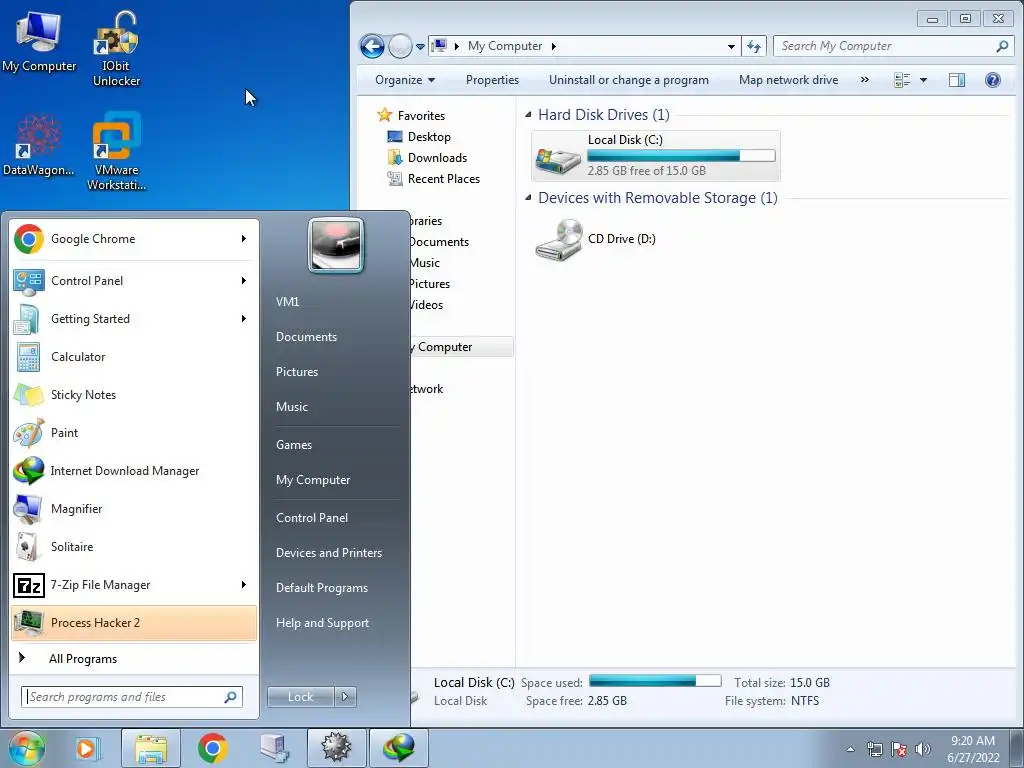Open the change view dropdown arrow
This screenshot has height=768, width=1024.
click(923, 80)
